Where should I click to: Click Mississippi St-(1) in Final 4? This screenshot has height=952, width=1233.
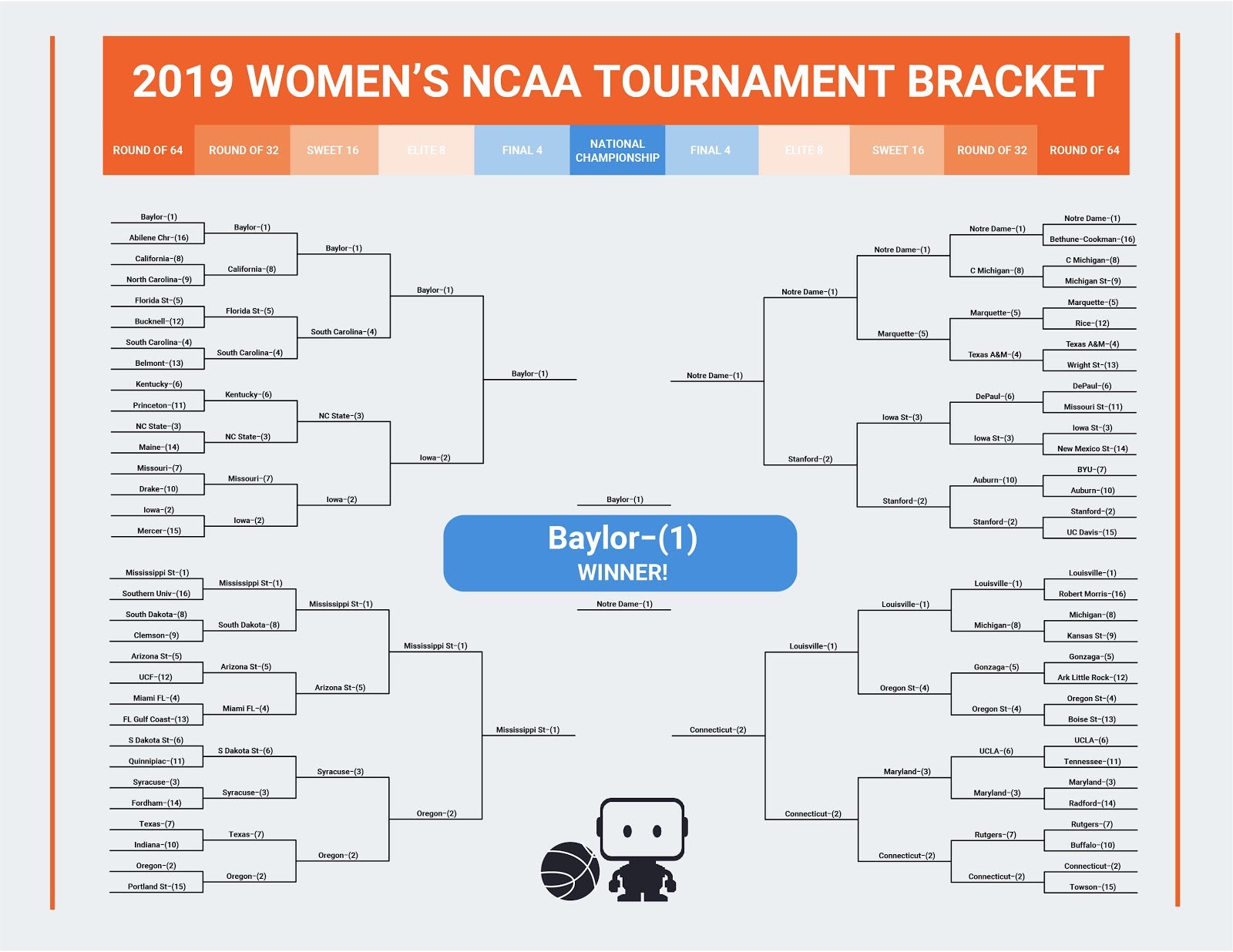[x=528, y=729]
